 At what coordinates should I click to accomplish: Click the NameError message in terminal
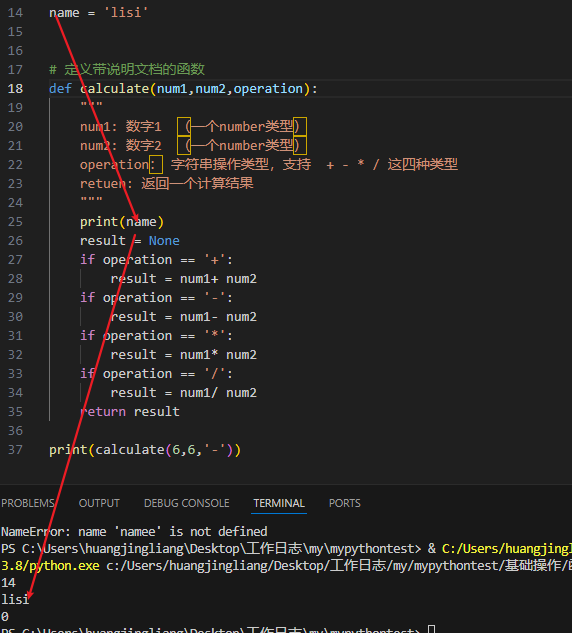134,531
